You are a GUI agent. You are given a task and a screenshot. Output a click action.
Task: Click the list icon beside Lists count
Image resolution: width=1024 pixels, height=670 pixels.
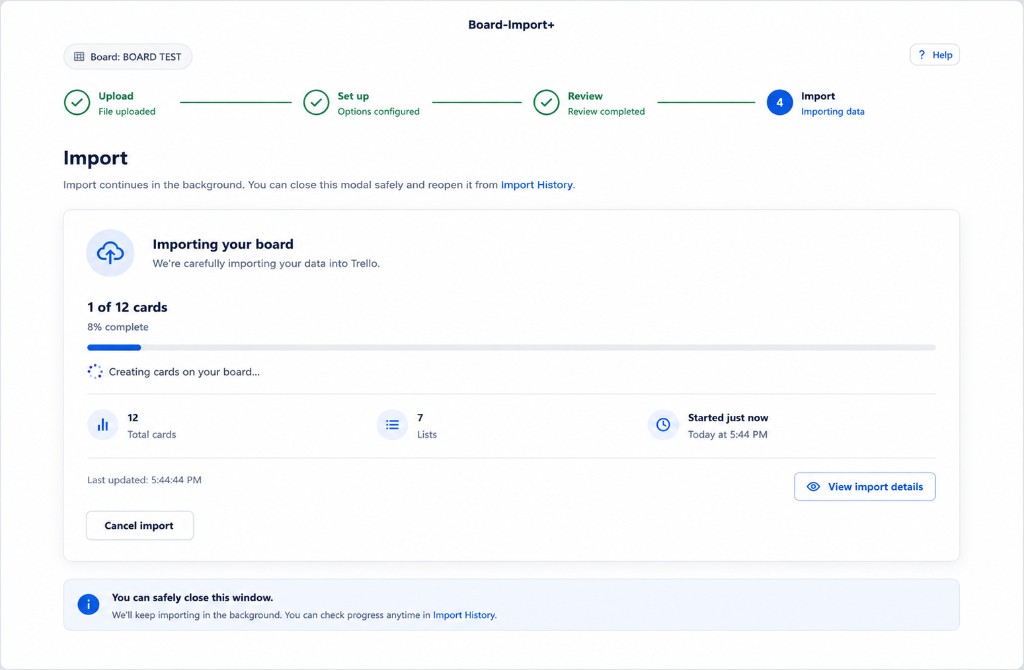pos(392,425)
